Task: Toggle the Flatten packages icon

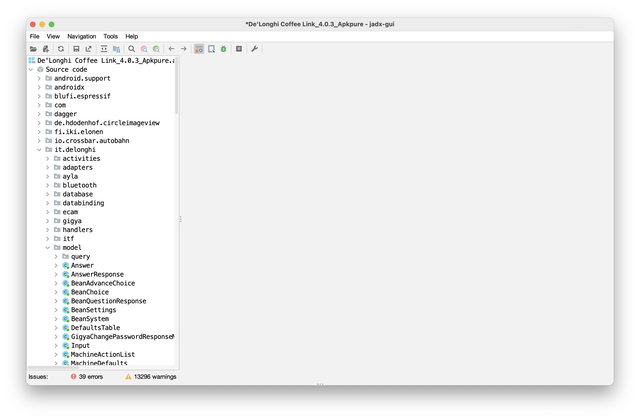Action: (x=116, y=49)
